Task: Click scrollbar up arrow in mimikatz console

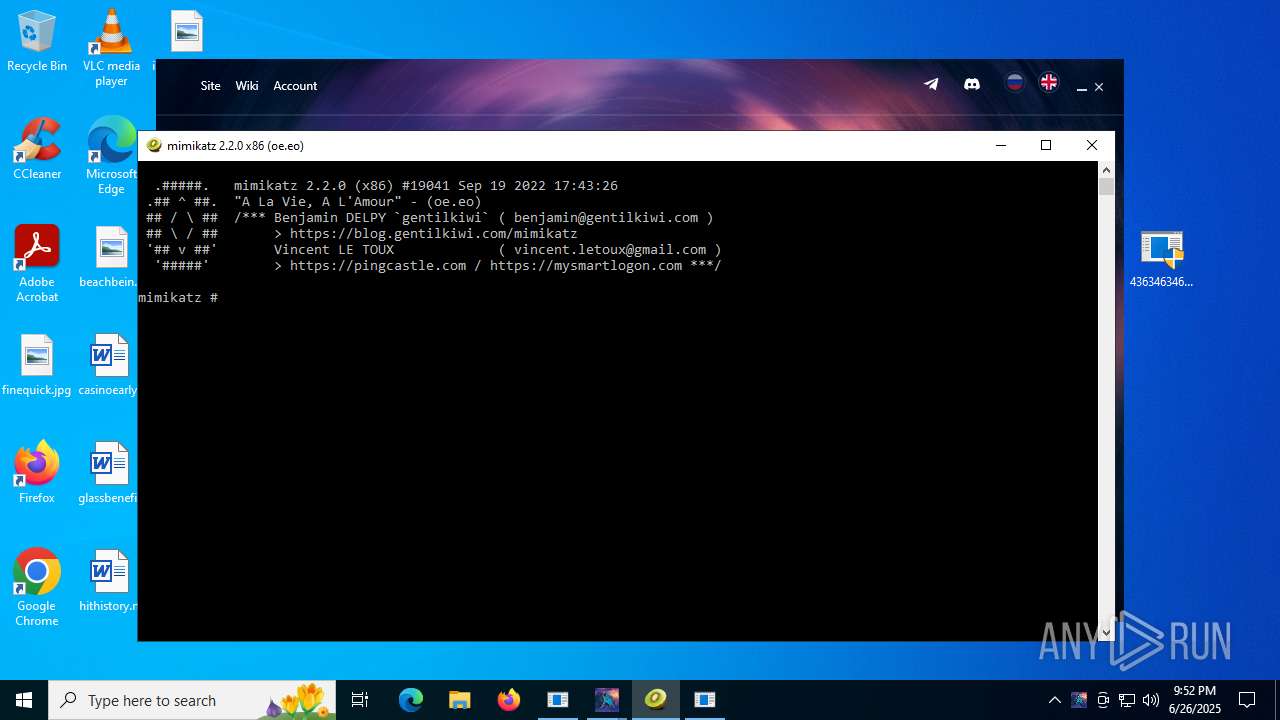Action: (1106, 170)
